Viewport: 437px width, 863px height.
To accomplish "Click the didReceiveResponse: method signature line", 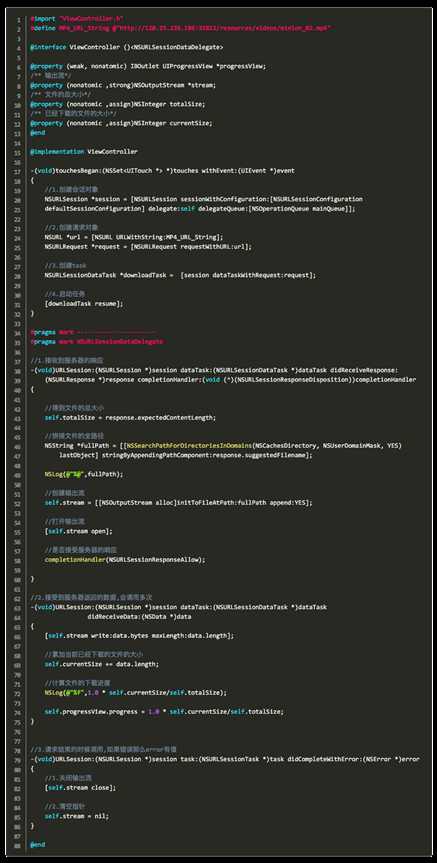I will tap(215, 370).
